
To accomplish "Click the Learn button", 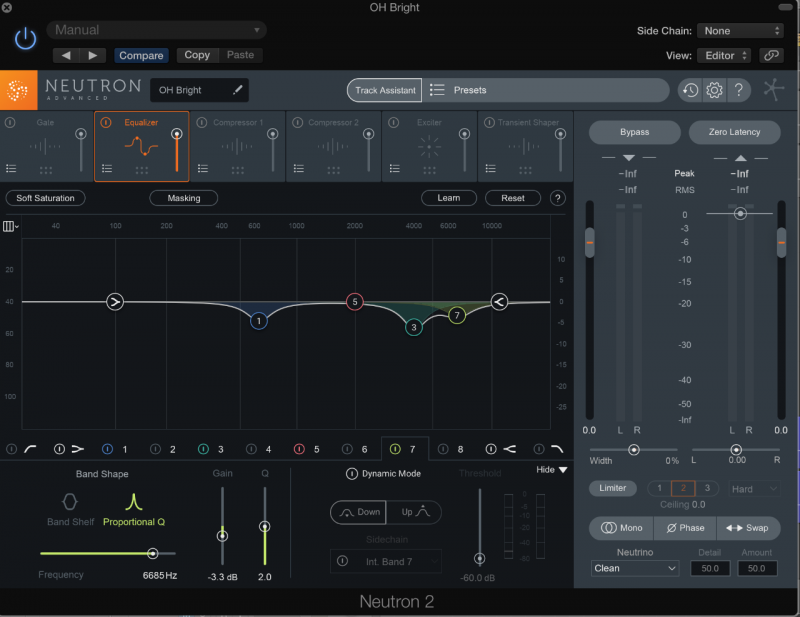I will [448, 198].
